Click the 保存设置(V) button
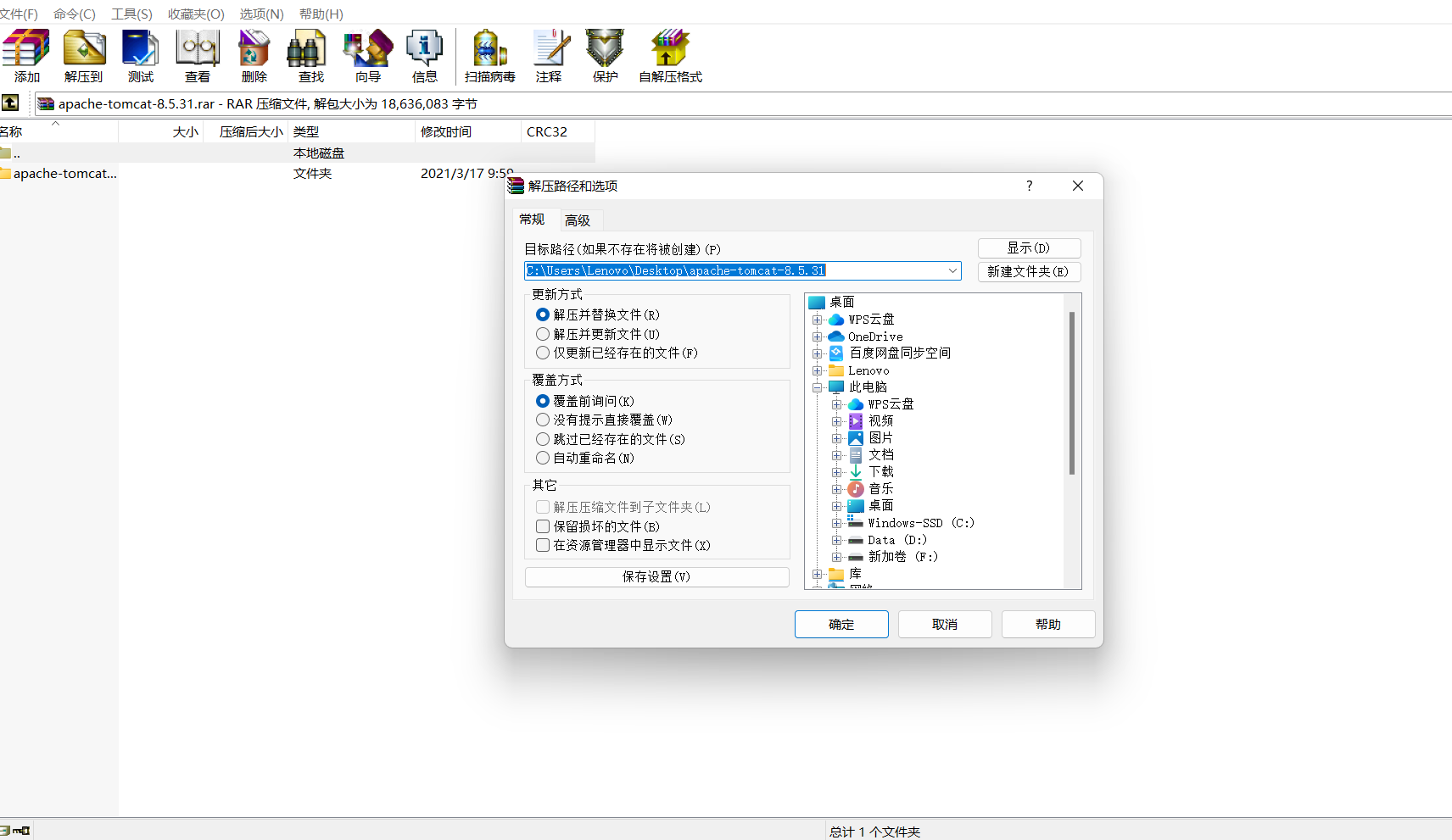Viewport: 1452px width, 840px height. [x=656, y=576]
